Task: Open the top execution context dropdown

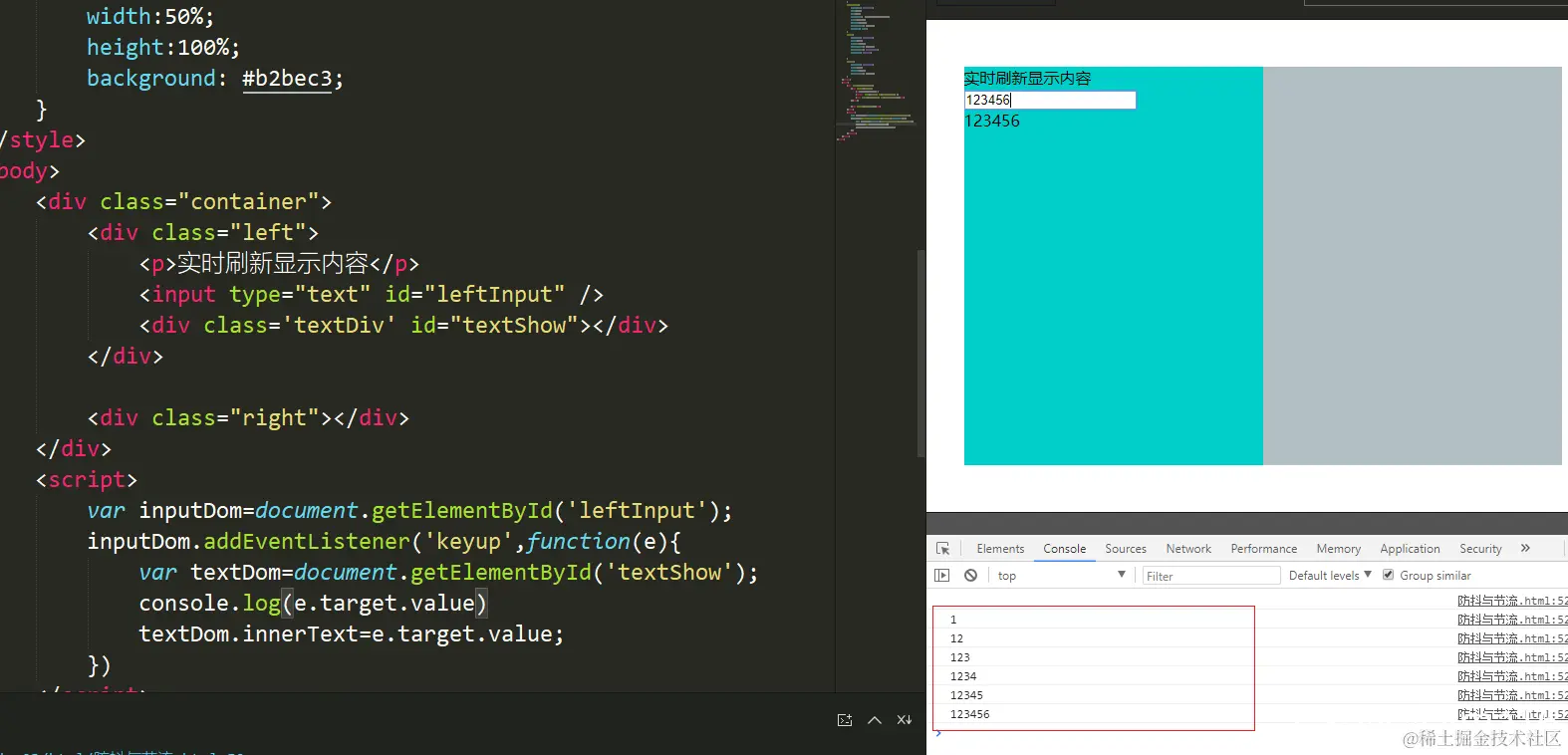Action: pos(1061,576)
